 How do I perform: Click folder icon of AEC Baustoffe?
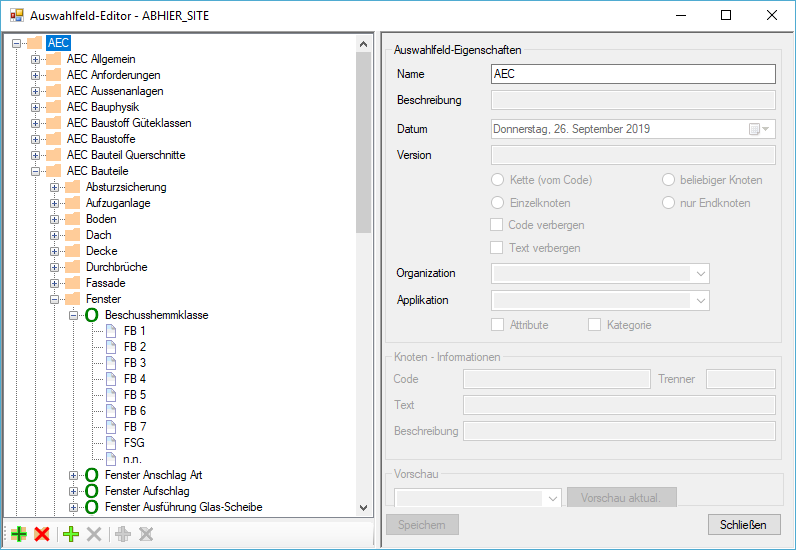tap(53, 139)
